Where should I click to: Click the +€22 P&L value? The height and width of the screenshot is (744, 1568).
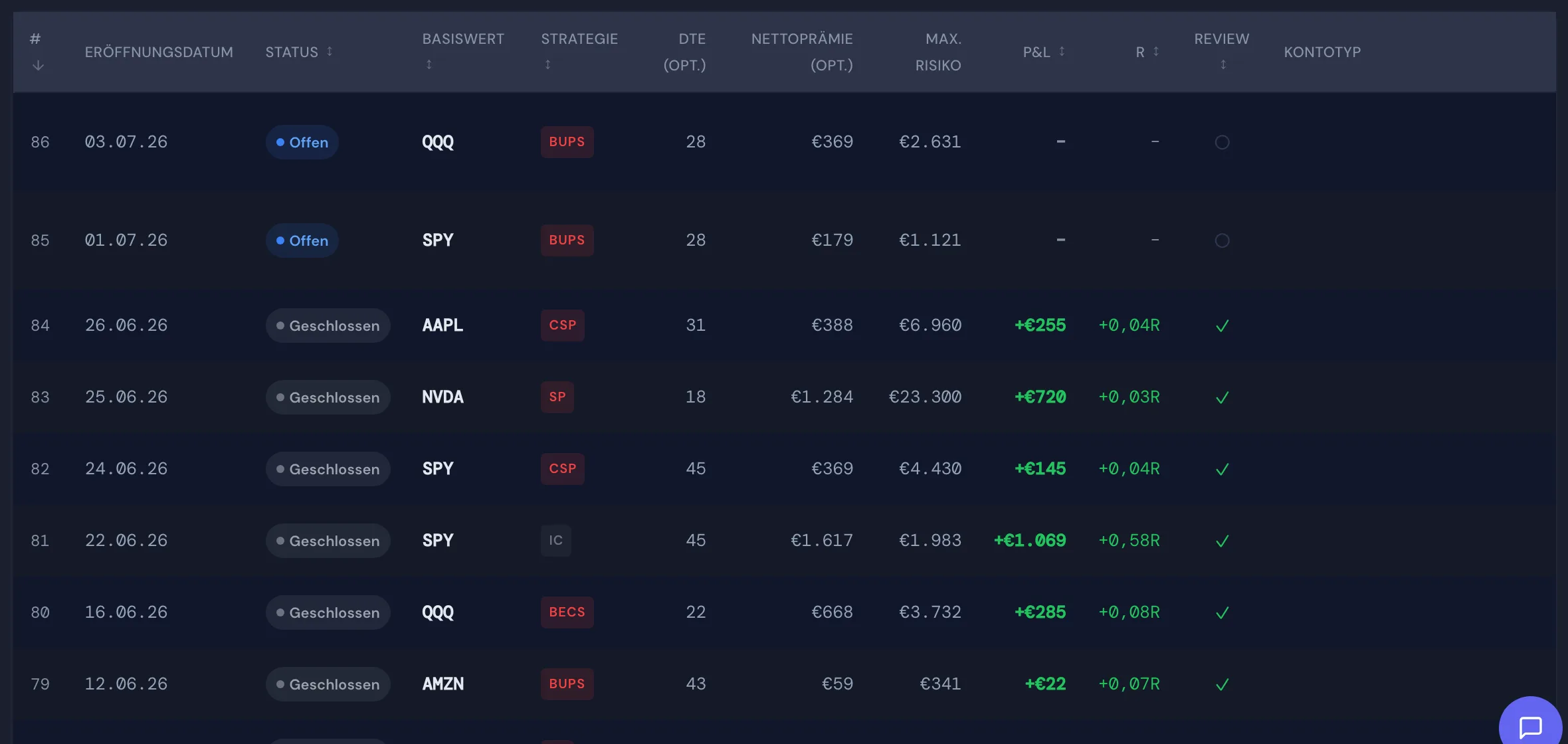(x=1046, y=684)
